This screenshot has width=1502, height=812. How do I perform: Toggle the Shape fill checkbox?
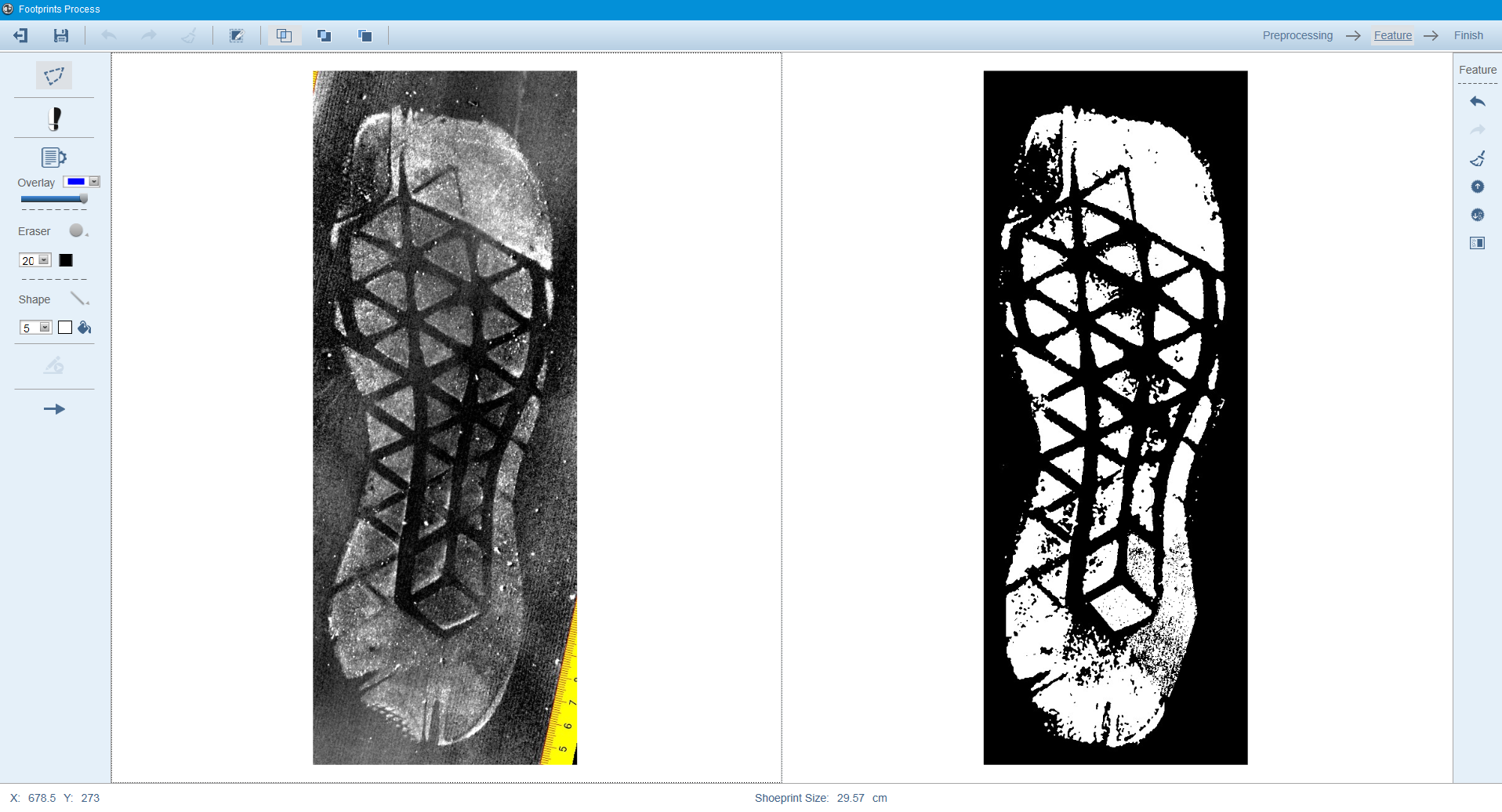[65, 327]
